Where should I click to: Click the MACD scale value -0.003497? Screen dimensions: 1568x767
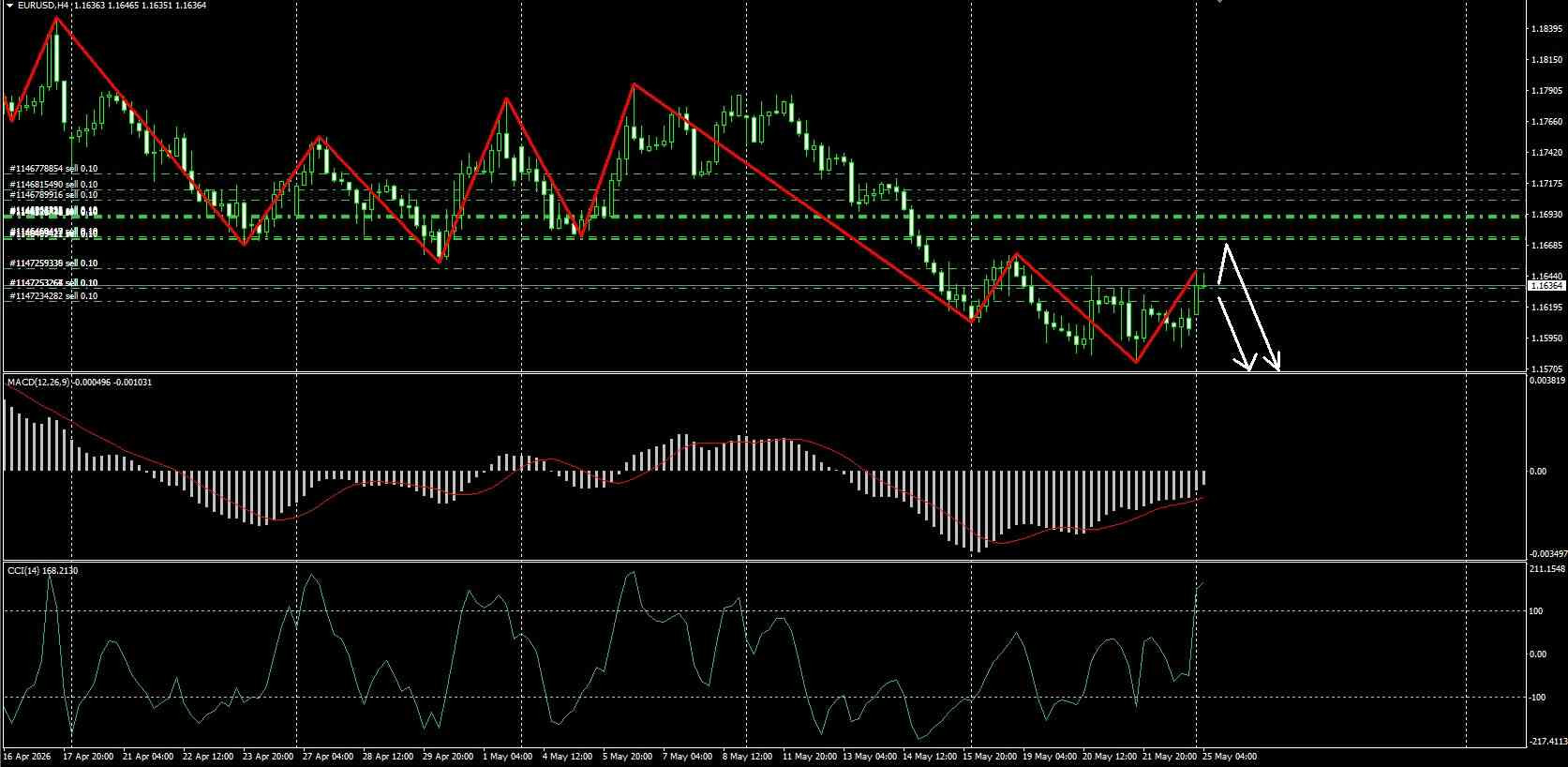click(1546, 554)
